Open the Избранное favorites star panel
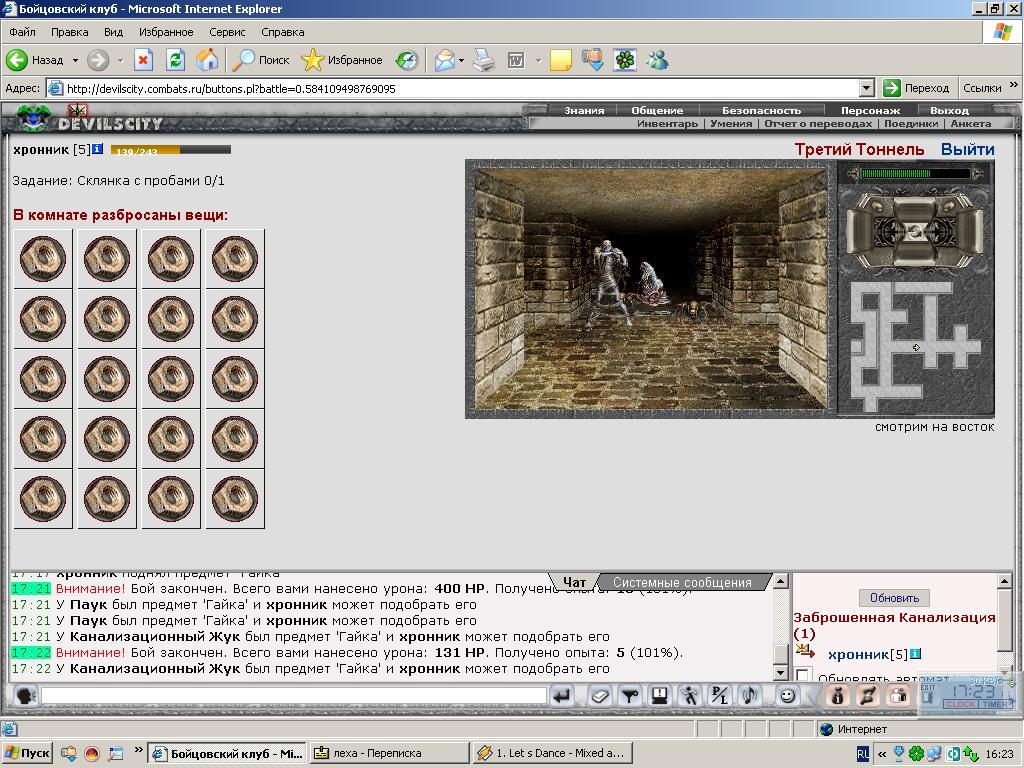The image size is (1024, 768). click(x=342, y=60)
